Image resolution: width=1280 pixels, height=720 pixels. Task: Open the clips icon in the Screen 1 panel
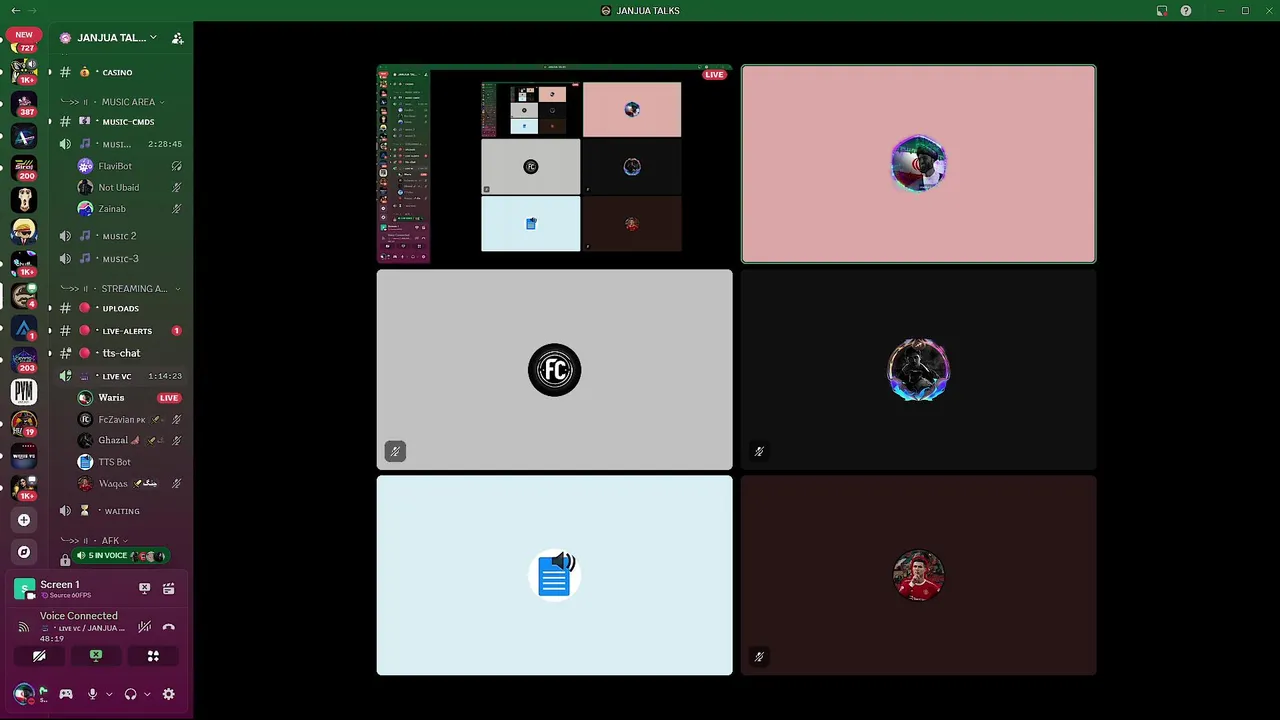tap(169, 589)
